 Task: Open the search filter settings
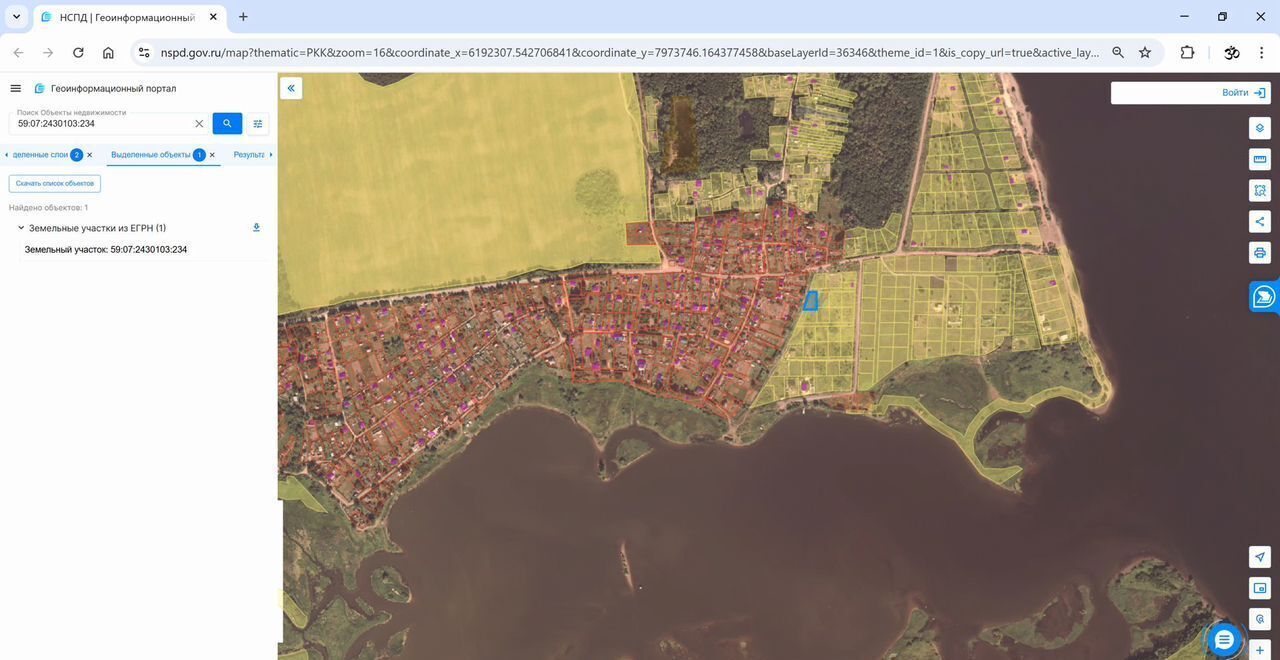258,124
